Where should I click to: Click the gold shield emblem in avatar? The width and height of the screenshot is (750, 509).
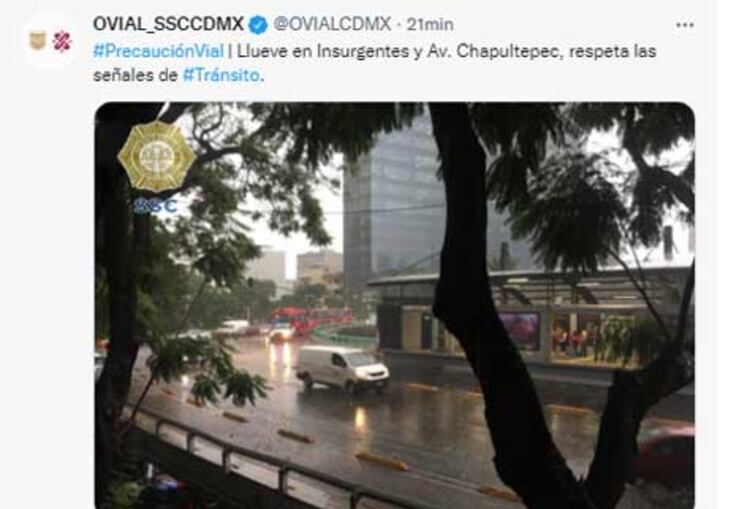point(38,41)
